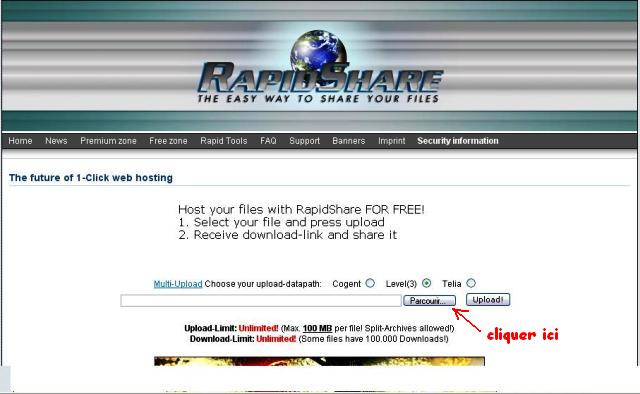Open the Home menu item
This screenshot has height=394, width=640.
(x=20, y=141)
